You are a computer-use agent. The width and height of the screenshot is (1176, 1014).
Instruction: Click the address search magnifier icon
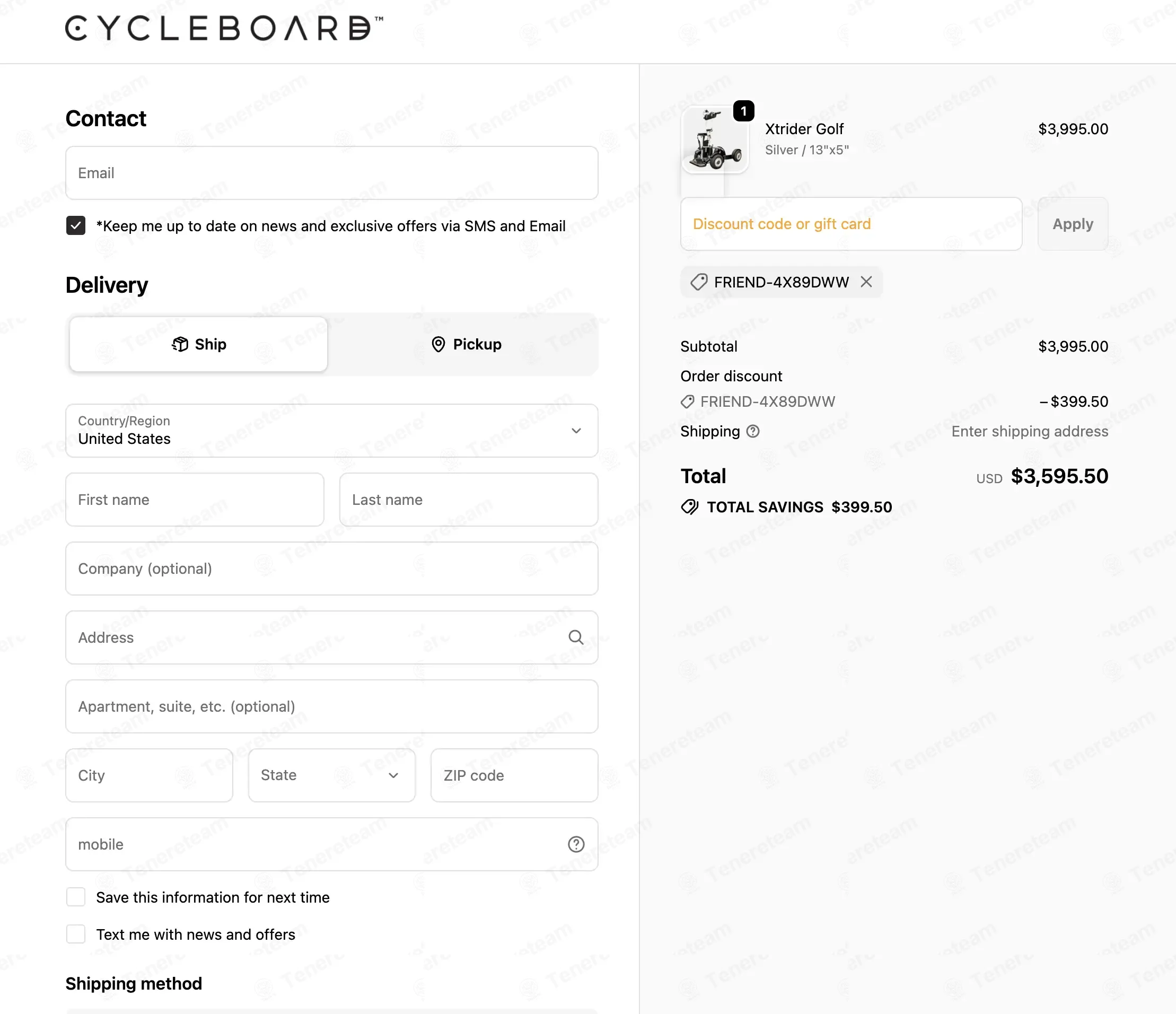575,637
